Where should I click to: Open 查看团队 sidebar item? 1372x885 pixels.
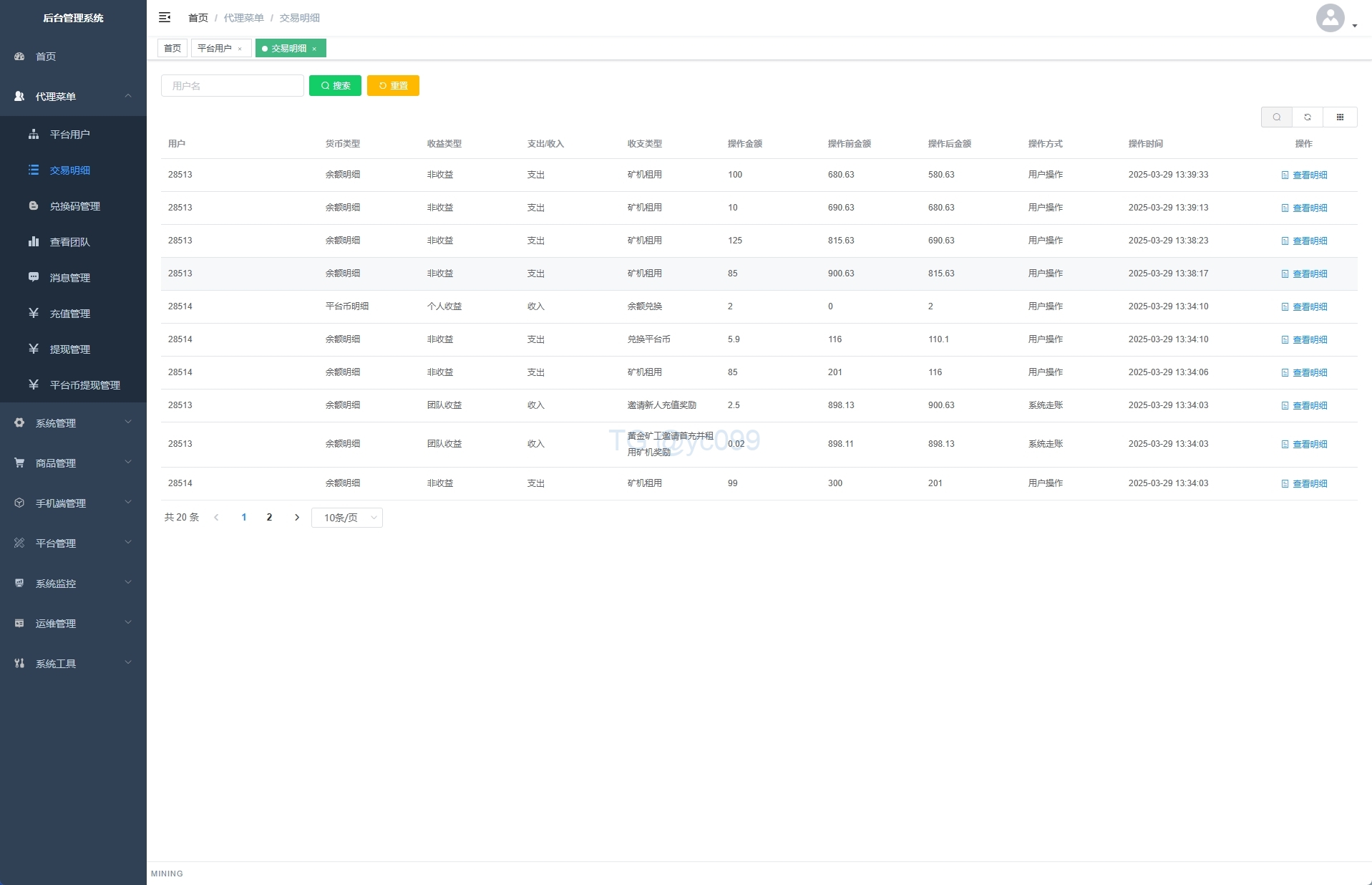pyautogui.click(x=69, y=242)
